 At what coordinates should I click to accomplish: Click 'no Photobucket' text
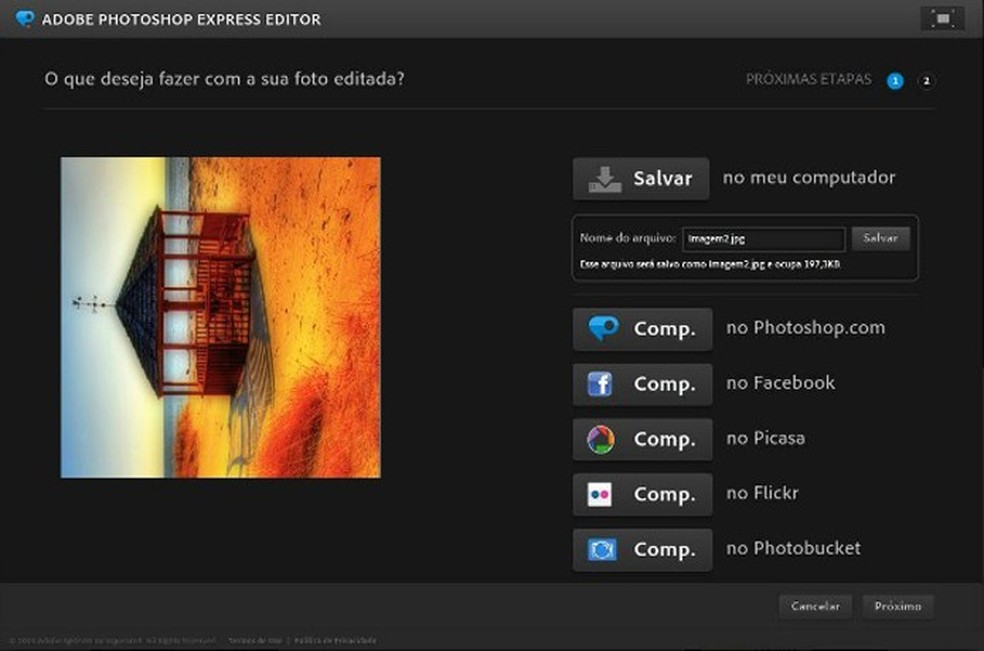pos(793,549)
